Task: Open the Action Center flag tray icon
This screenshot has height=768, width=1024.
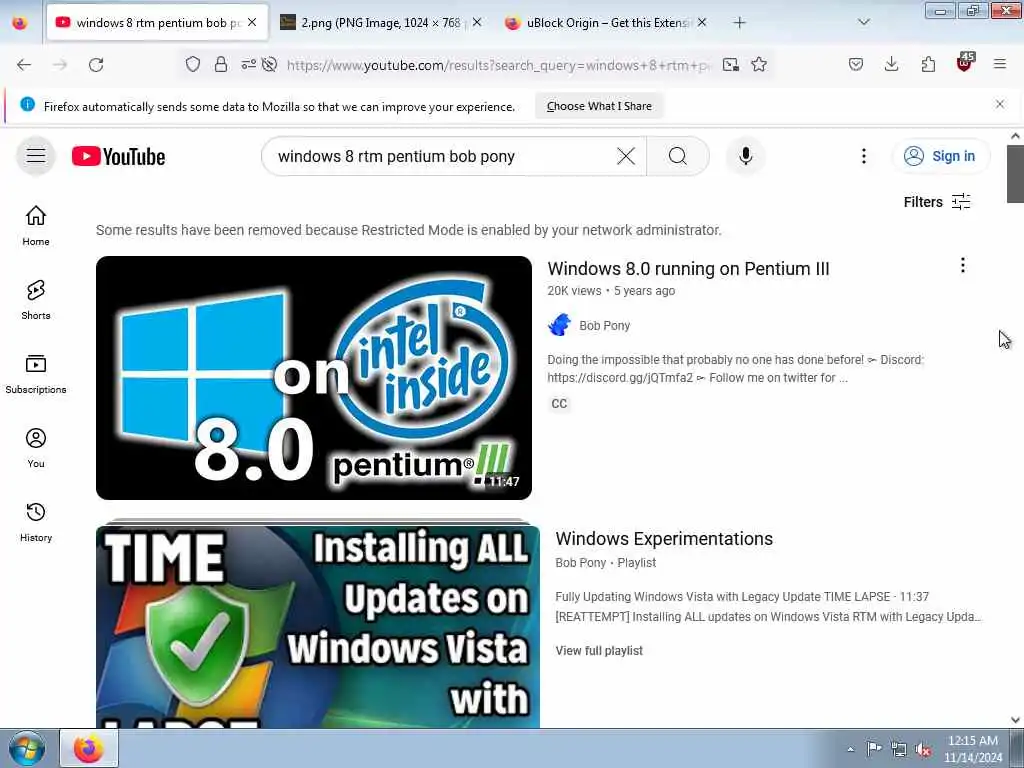Action: pyautogui.click(x=874, y=749)
